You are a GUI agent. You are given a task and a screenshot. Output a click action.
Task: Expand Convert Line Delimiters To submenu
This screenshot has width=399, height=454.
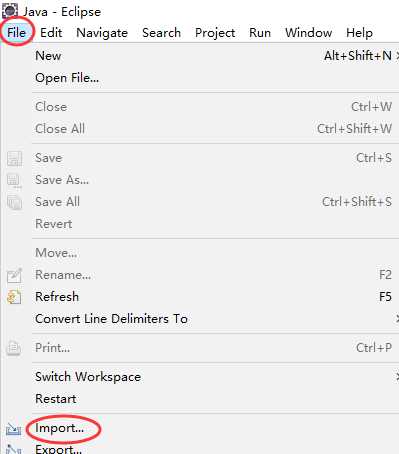pyautogui.click(x=215, y=319)
